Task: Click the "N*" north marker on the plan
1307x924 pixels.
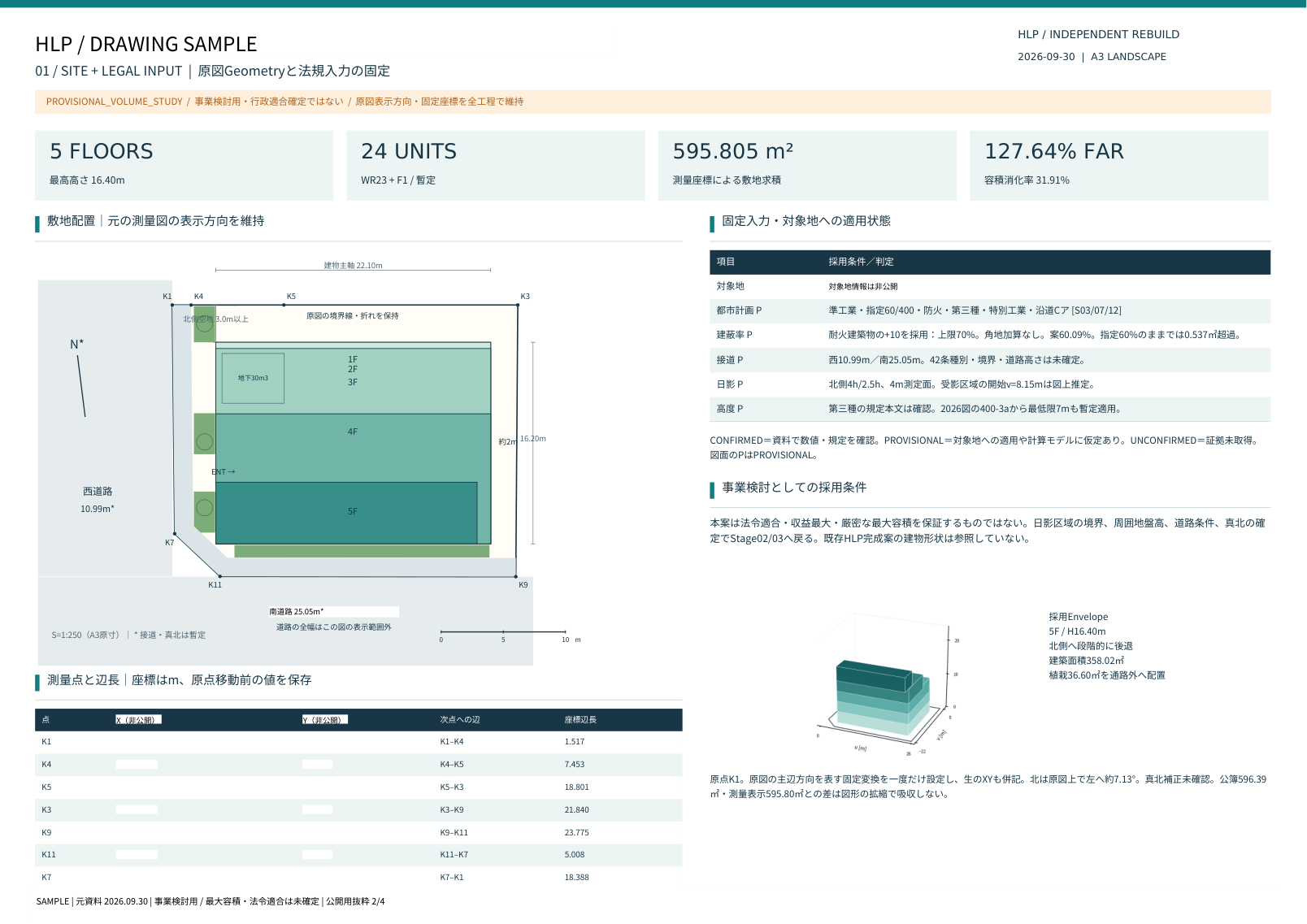Action: click(x=76, y=345)
